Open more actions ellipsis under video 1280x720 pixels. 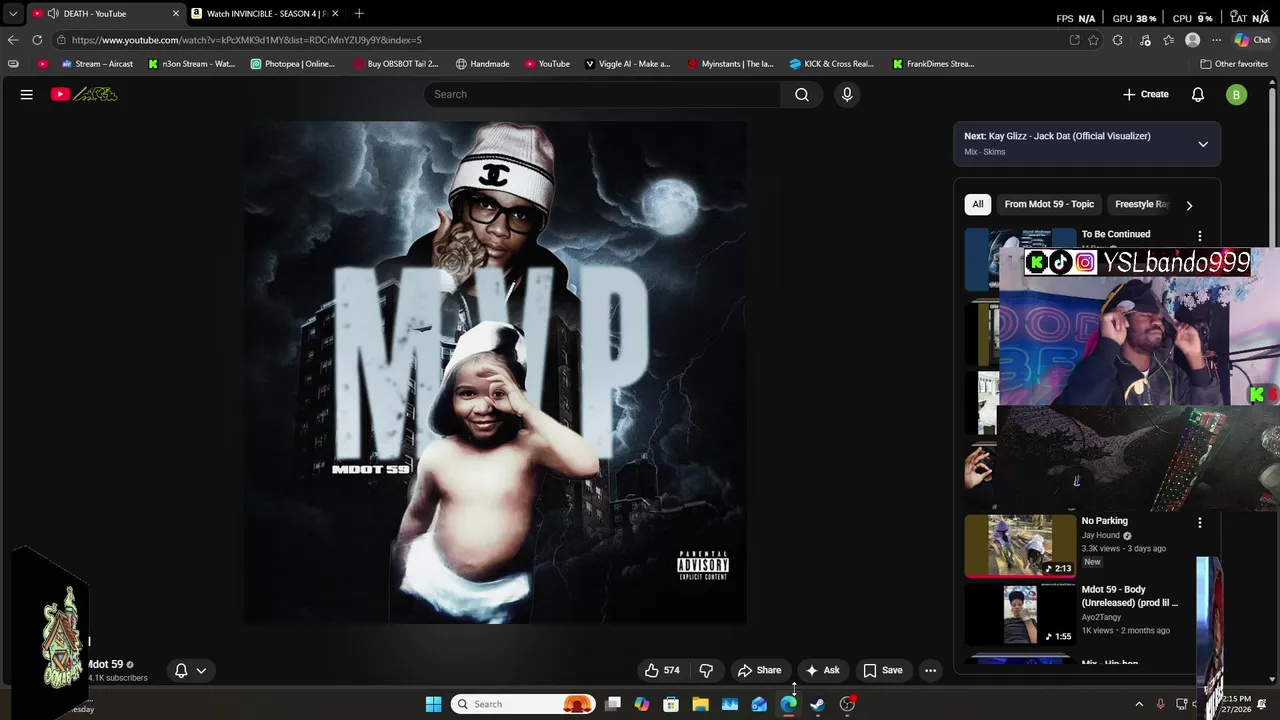tap(931, 670)
